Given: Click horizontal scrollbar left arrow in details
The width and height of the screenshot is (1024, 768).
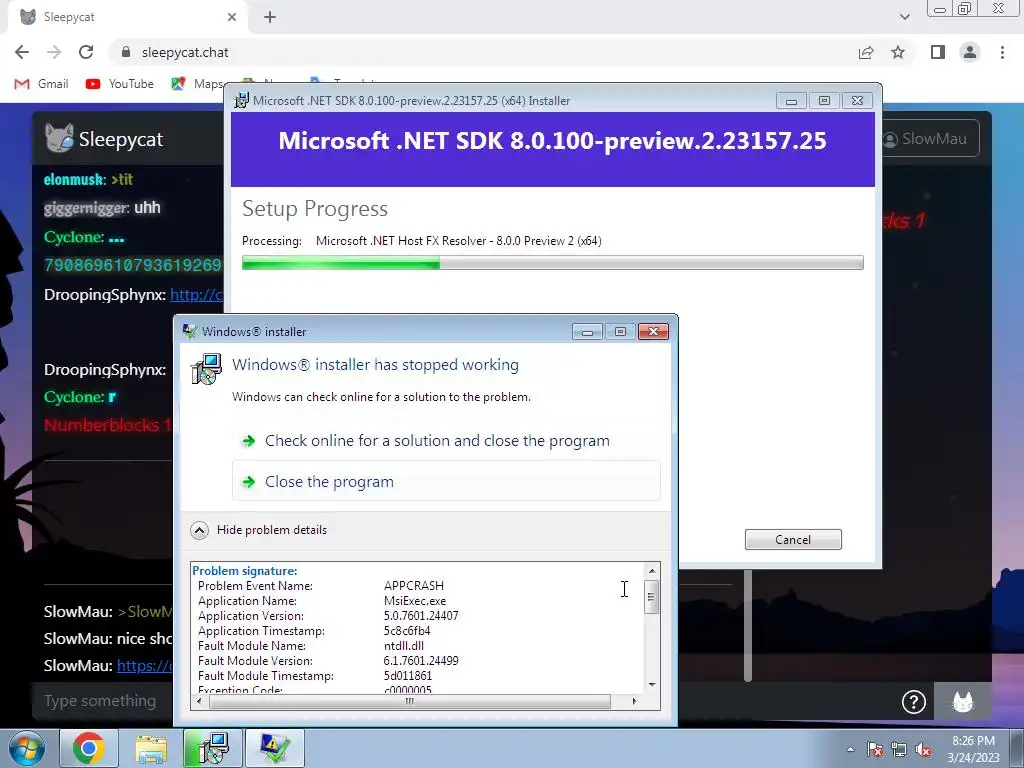Looking at the screenshot, I should pyautogui.click(x=199, y=701).
